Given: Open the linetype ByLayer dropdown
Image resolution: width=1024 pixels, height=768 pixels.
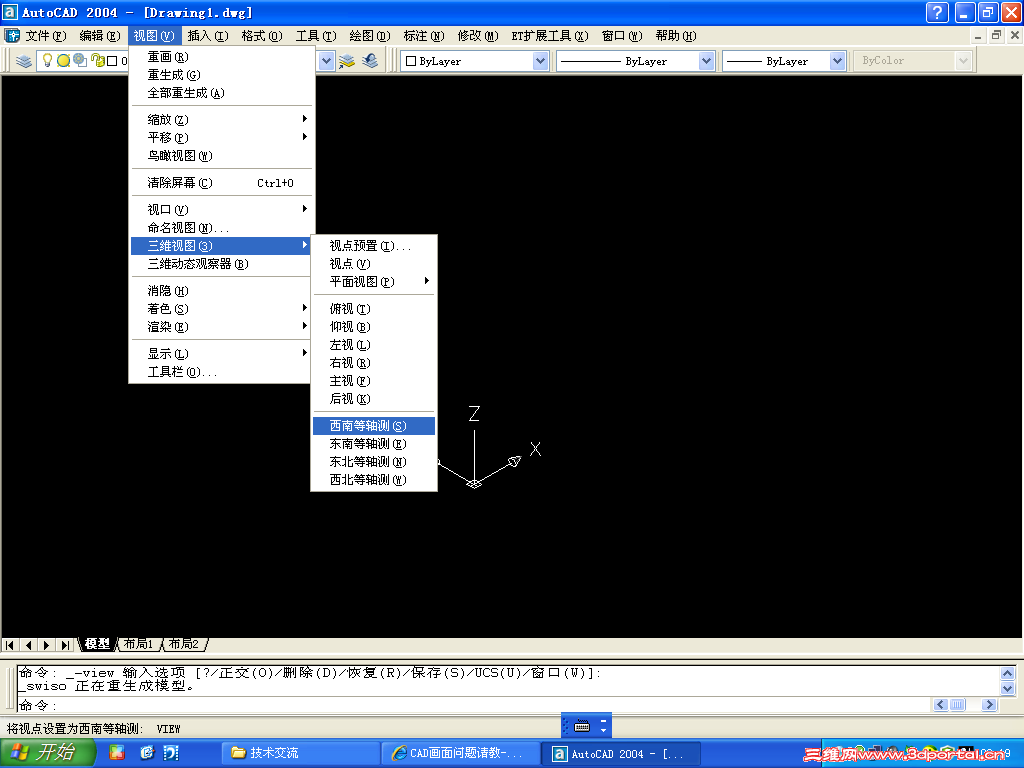Looking at the screenshot, I should [706, 61].
